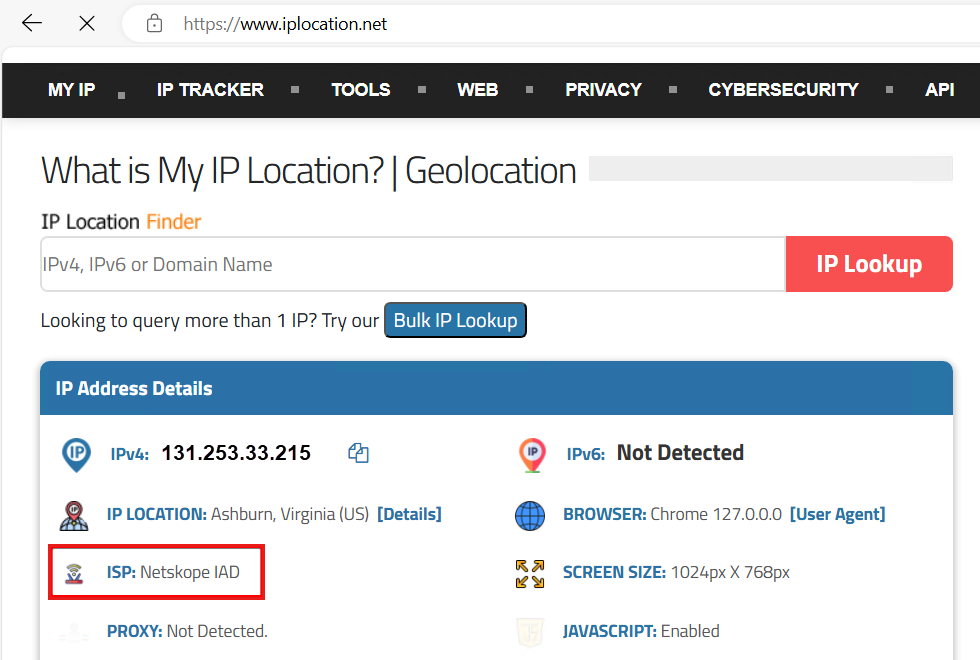The width and height of the screenshot is (980, 660).
Task: Click the red IP Lookup button
Action: click(x=869, y=264)
